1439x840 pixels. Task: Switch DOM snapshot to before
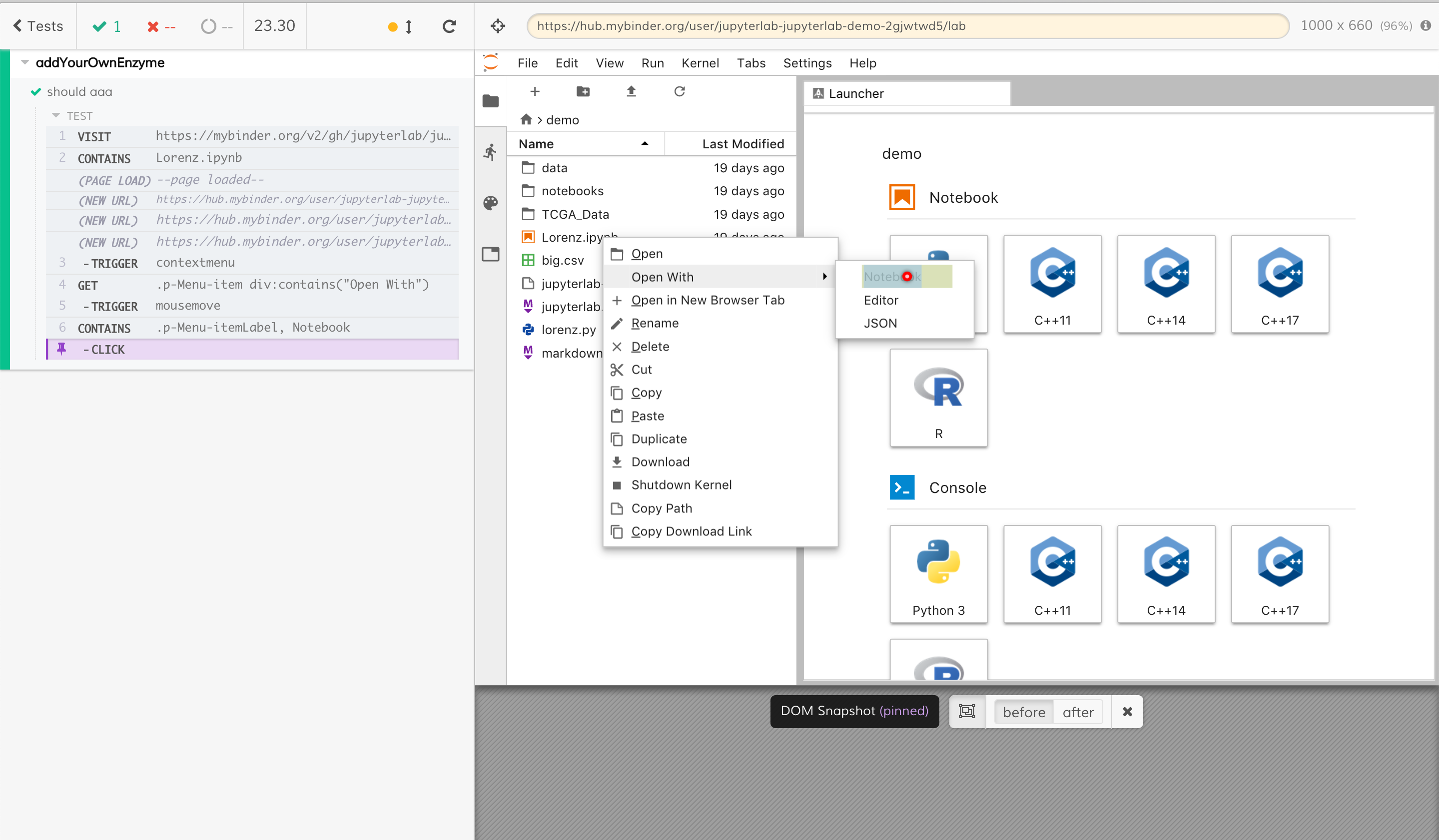pyautogui.click(x=1024, y=712)
